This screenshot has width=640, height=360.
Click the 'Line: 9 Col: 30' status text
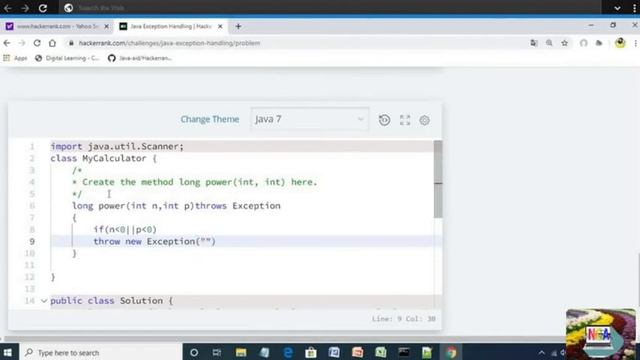point(403,319)
